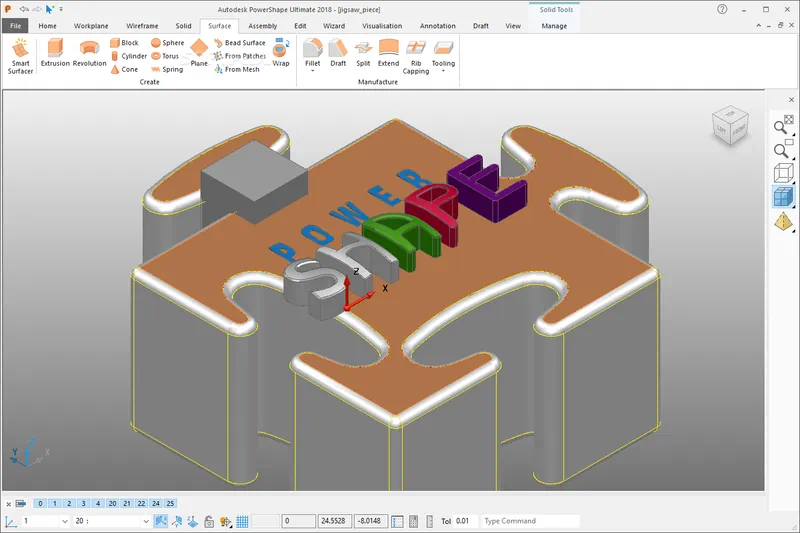
Task: Select the Split surface tool
Action: tap(363, 53)
